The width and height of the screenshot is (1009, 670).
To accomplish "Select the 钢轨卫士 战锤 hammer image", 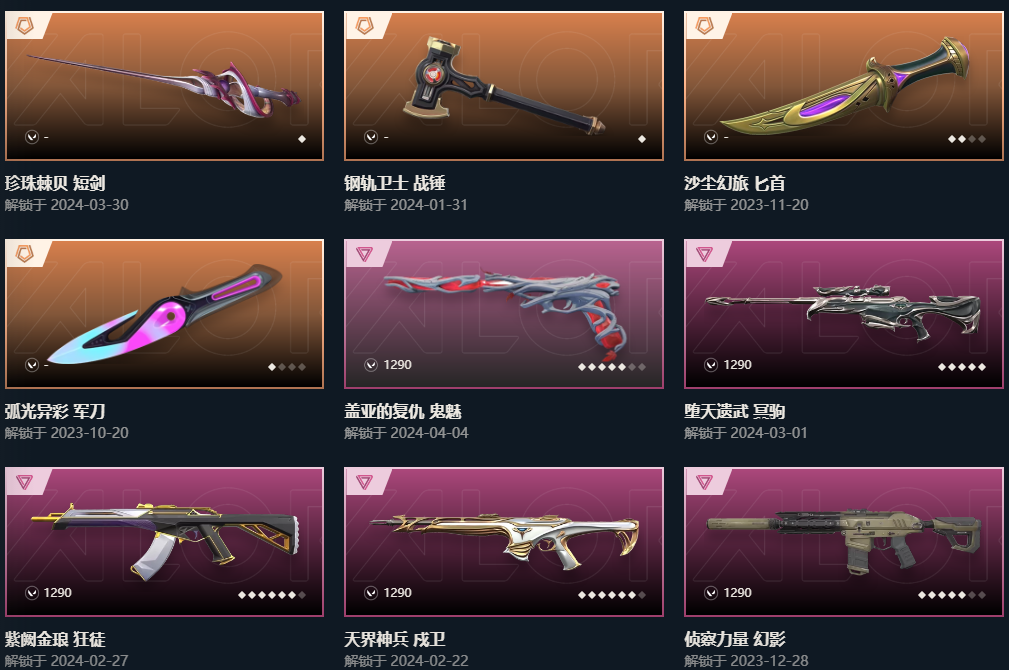I will pos(504,86).
